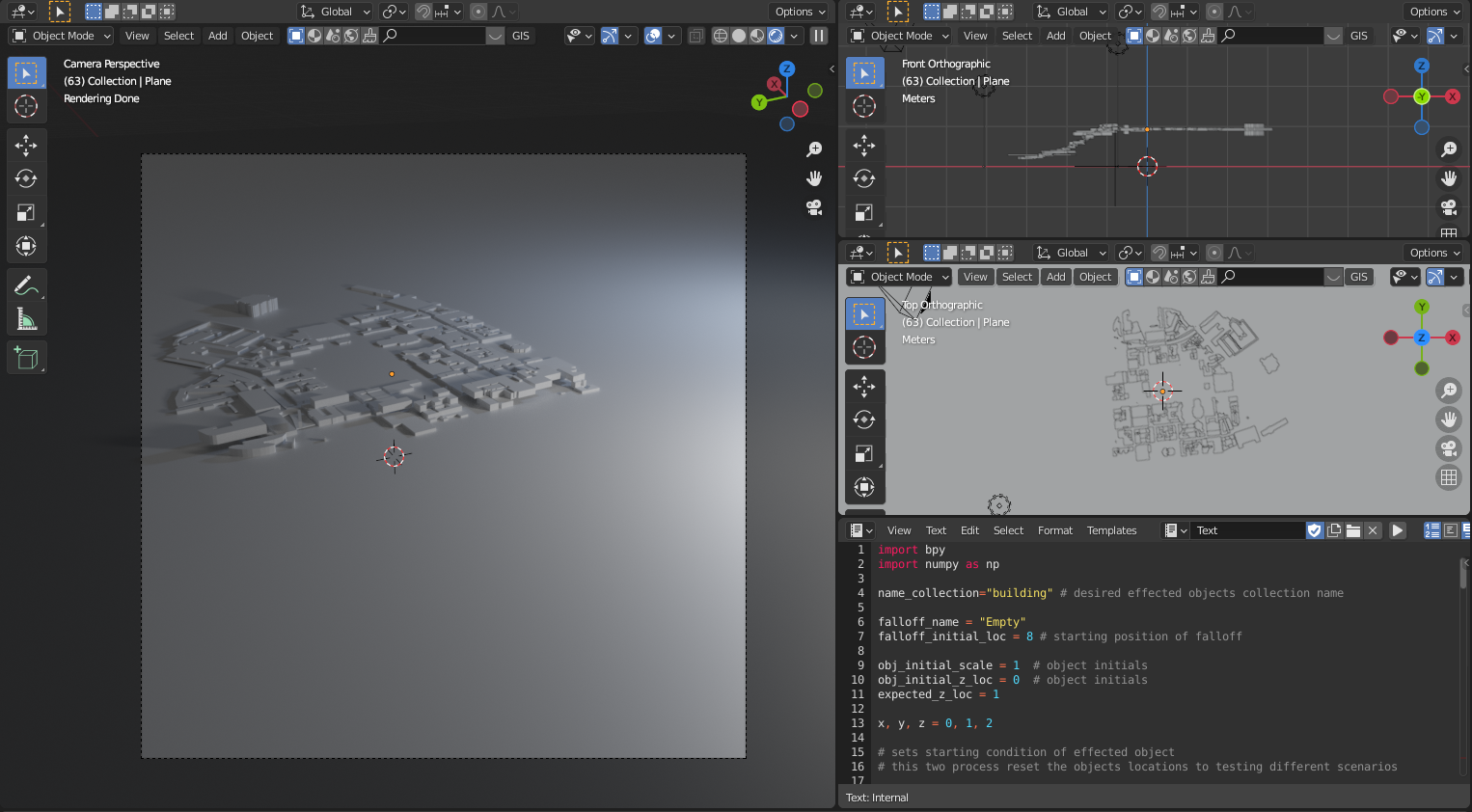Toggle show gizmo in Camera Perspective viewport header
This screenshot has height=812, width=1472.
[610, 36]
